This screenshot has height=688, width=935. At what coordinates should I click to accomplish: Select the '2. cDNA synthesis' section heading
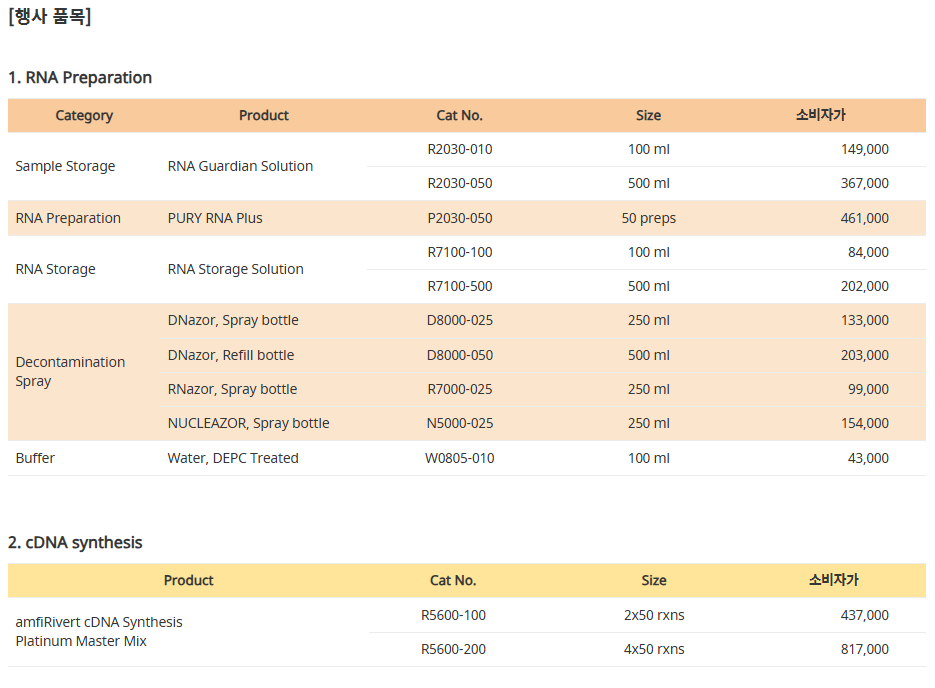pyautogui.click(x=75, y=543)
